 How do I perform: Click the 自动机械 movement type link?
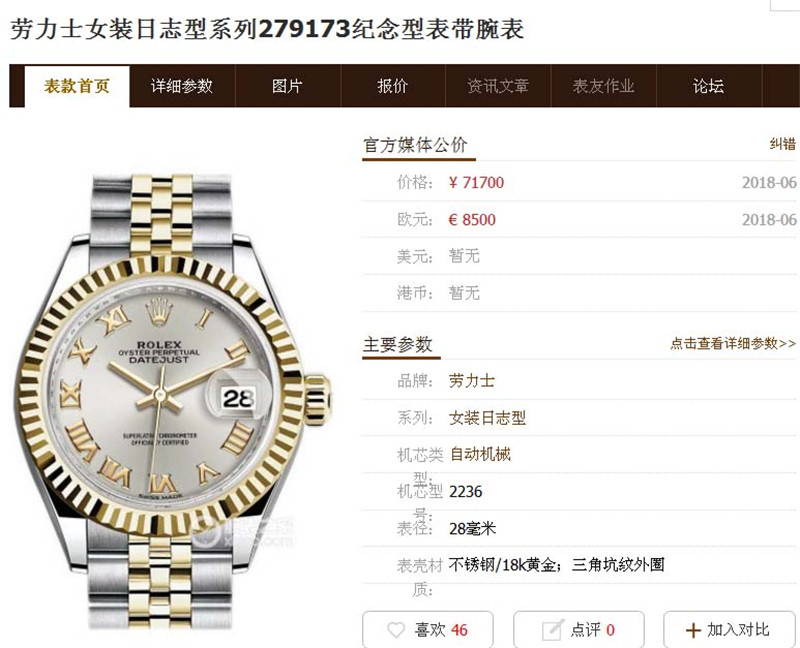click(x=480, y=454)
